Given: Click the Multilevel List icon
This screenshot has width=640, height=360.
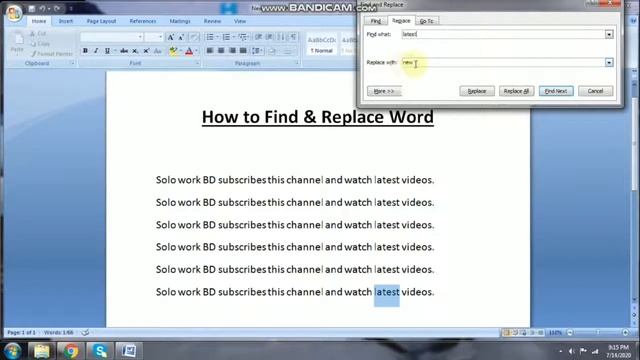Looking at the screenshot, I should [x=242, y=37].
